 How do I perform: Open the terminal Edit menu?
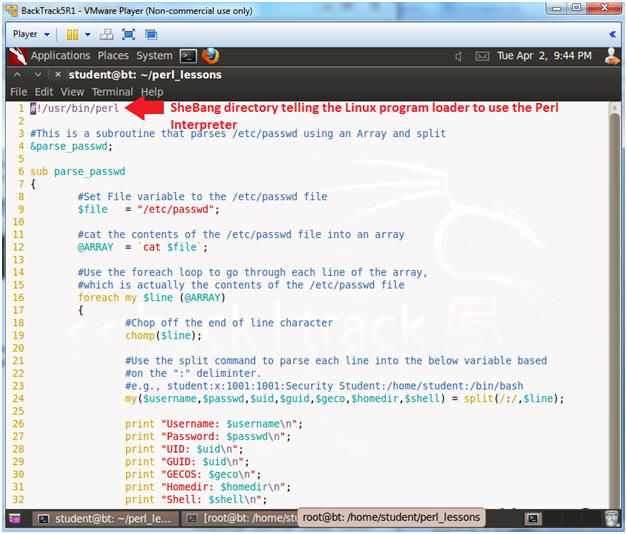point(44,92)
